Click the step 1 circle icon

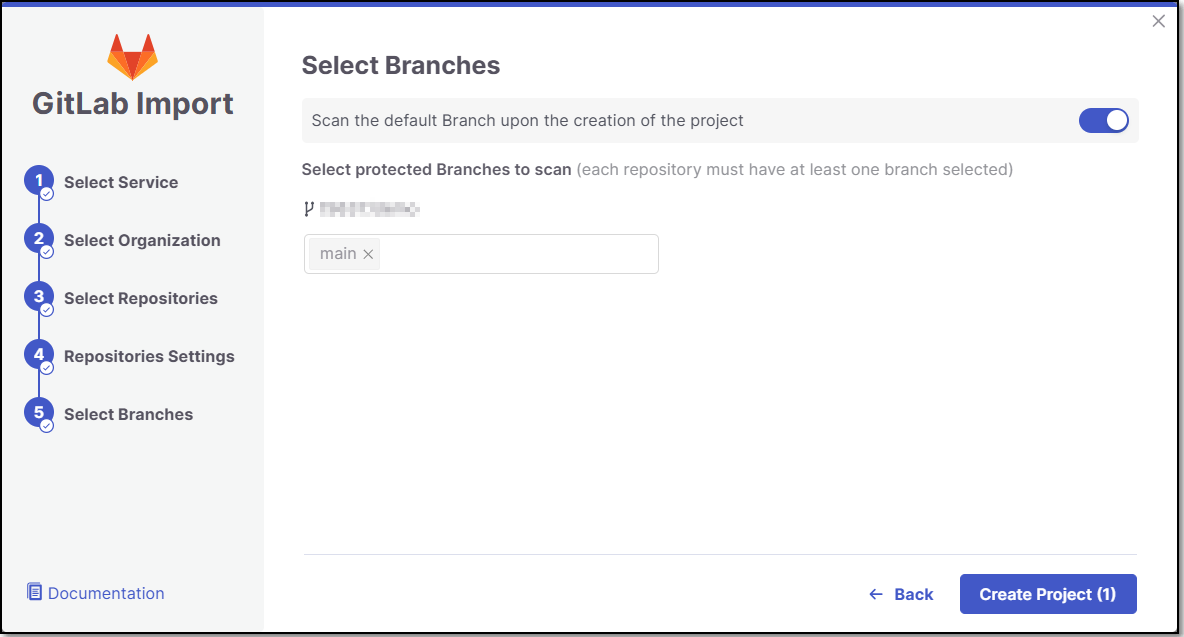point(39,181)
